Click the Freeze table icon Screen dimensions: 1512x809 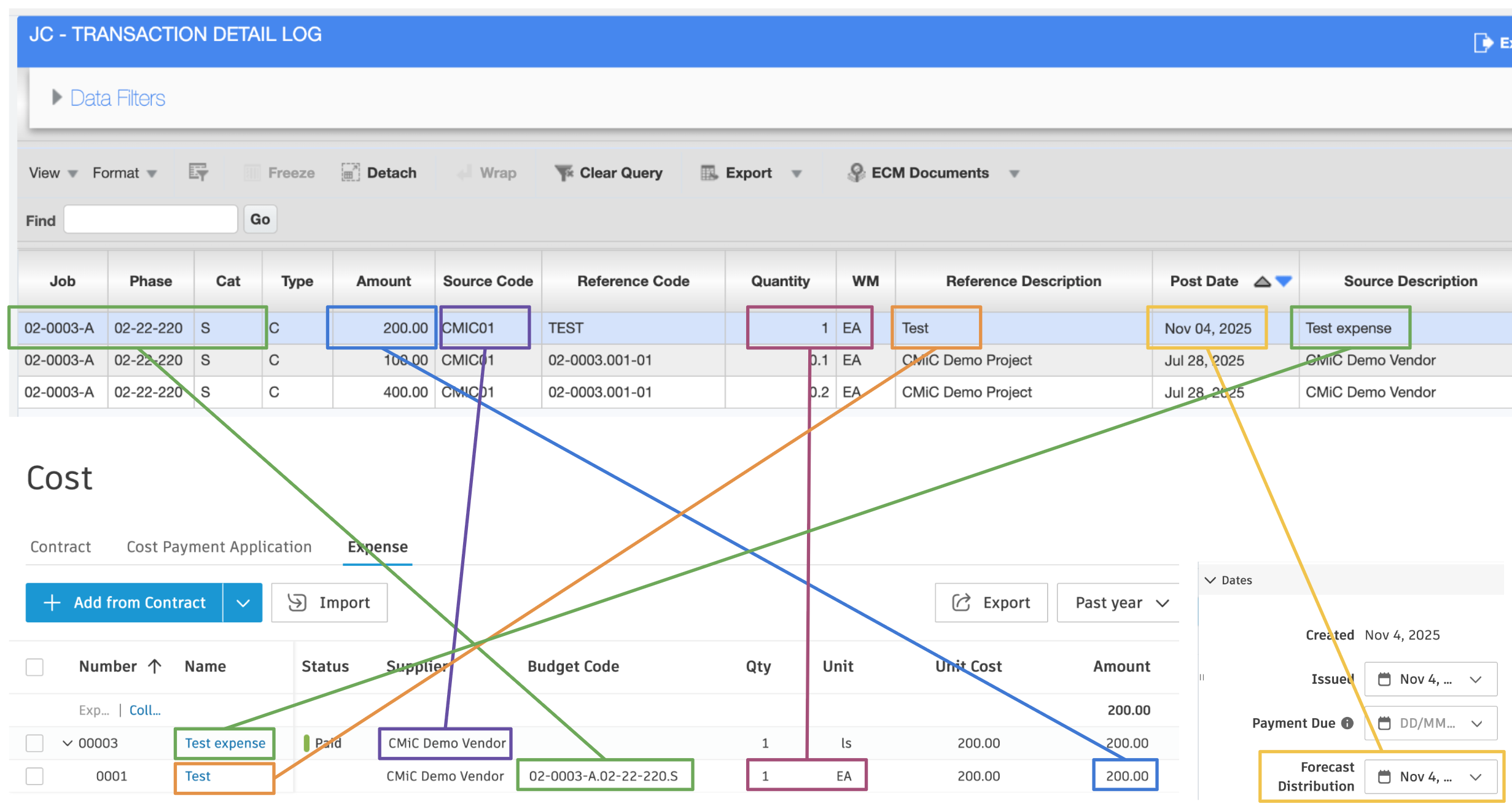[252, 172]
